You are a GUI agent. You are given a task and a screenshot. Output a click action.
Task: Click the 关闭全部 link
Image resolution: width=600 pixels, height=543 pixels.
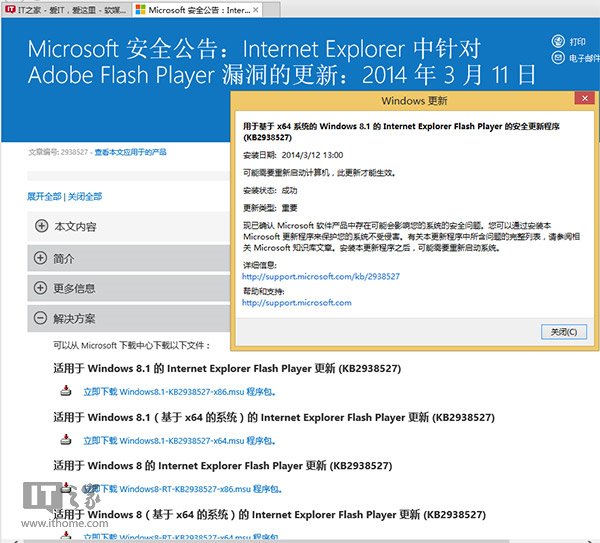pyautogui.click(x=84, y=196)
